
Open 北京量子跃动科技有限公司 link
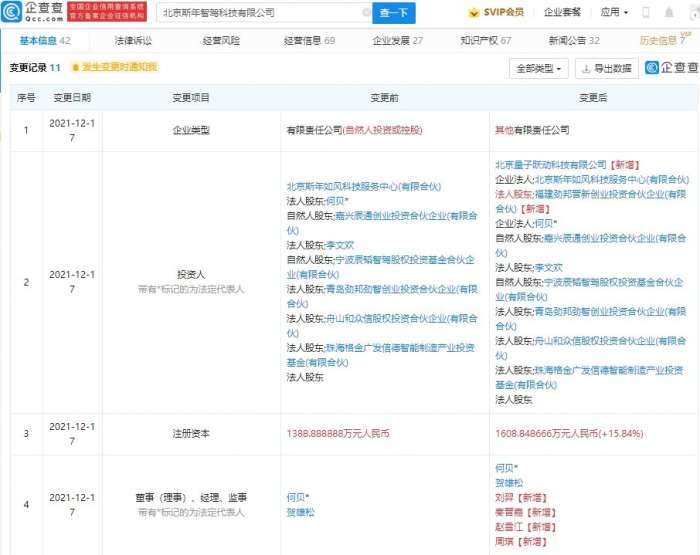[x=551, y=164]
